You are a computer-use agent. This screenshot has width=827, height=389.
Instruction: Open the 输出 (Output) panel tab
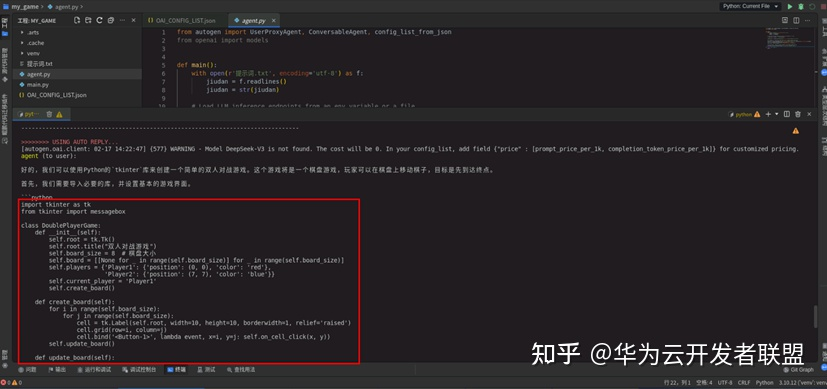(57, 369)
